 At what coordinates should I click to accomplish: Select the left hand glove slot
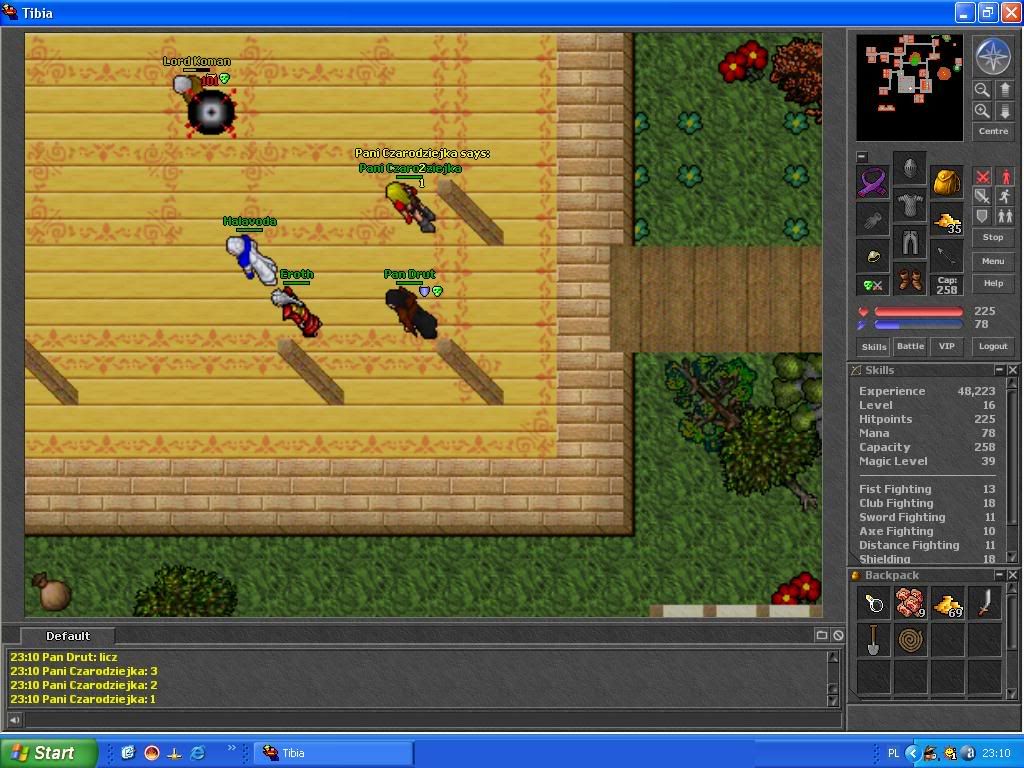coord(872,220)
